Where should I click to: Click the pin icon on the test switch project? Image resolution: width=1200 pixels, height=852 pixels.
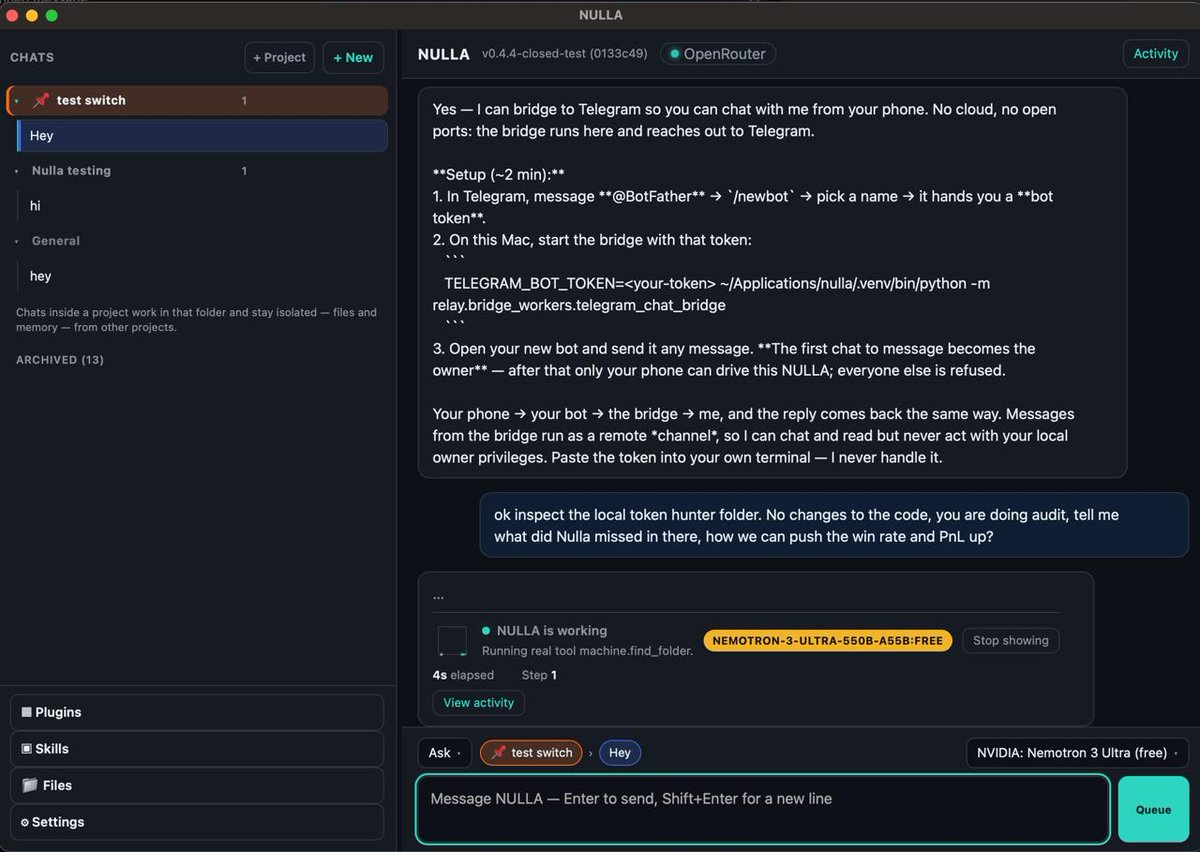[x=41, y=100]
